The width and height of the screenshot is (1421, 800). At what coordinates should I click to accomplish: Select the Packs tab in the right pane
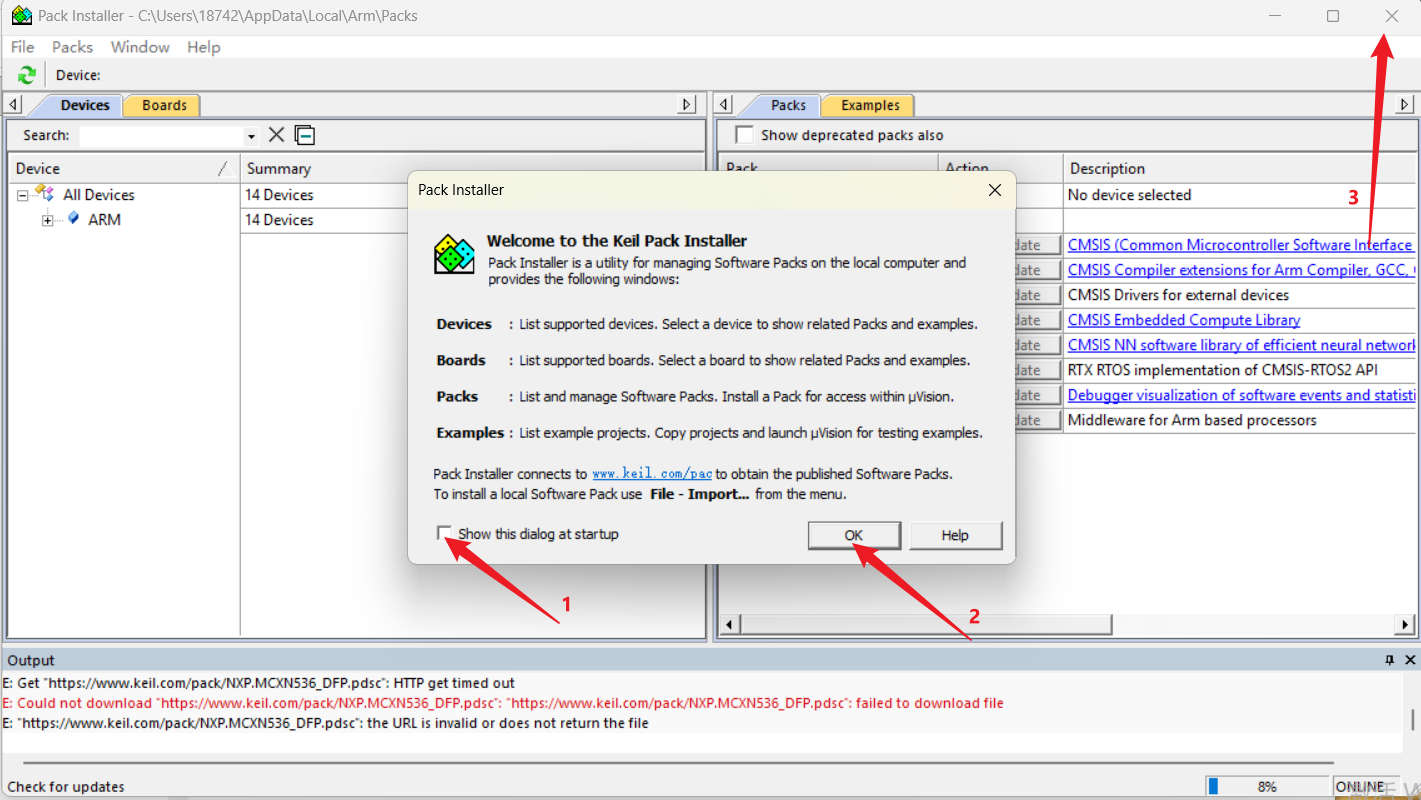[x=788, y=105]
